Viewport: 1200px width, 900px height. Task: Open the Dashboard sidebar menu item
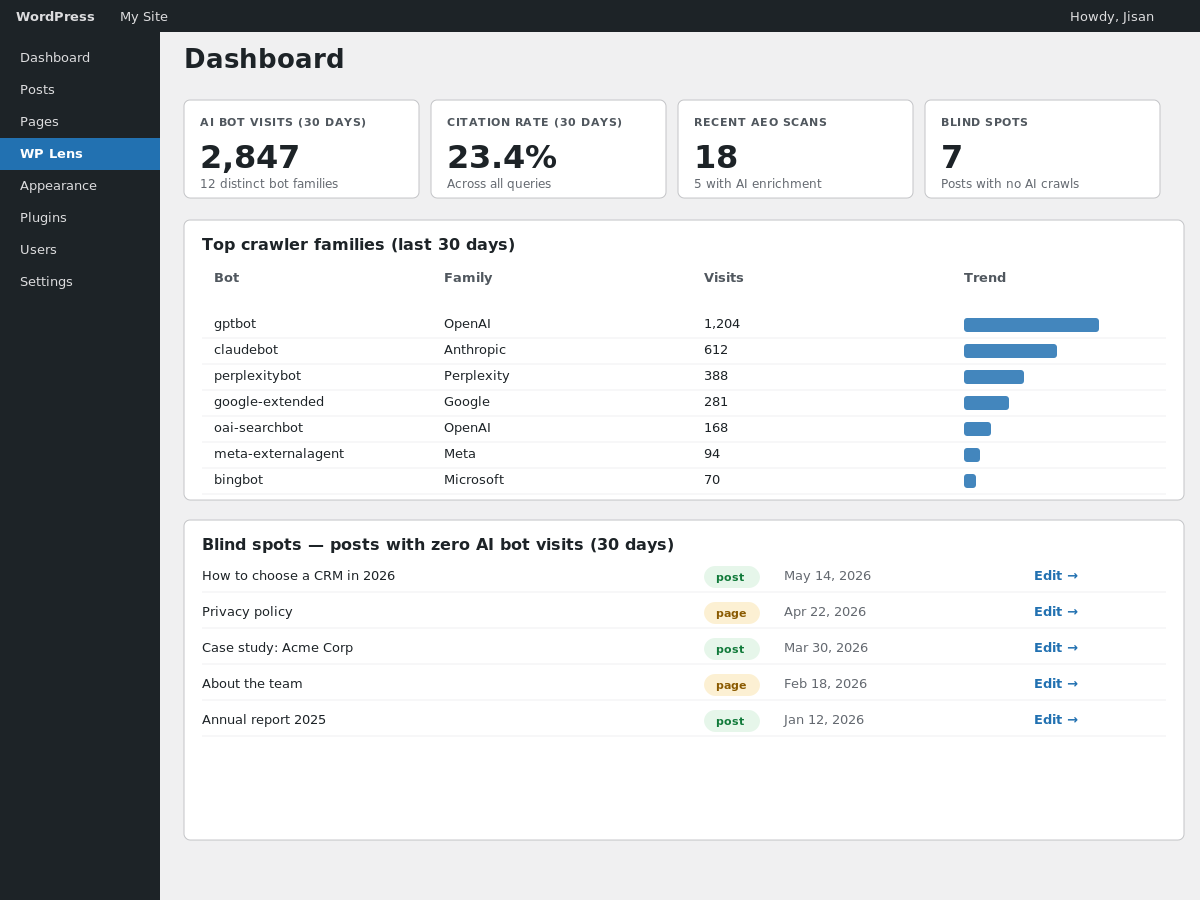tap(80, 58)
